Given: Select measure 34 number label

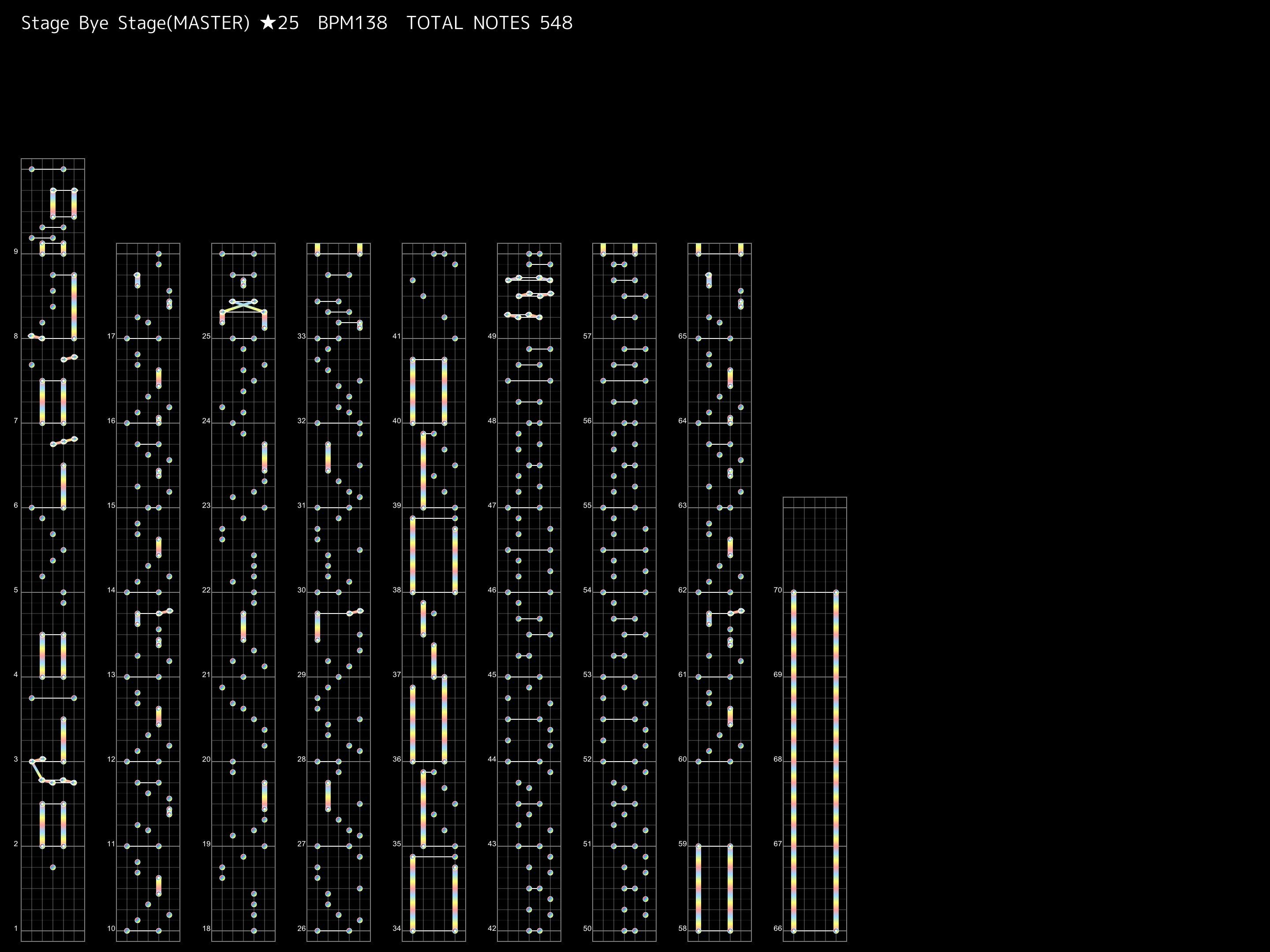Looking at the screenshot, I should [x=396, y=929].
